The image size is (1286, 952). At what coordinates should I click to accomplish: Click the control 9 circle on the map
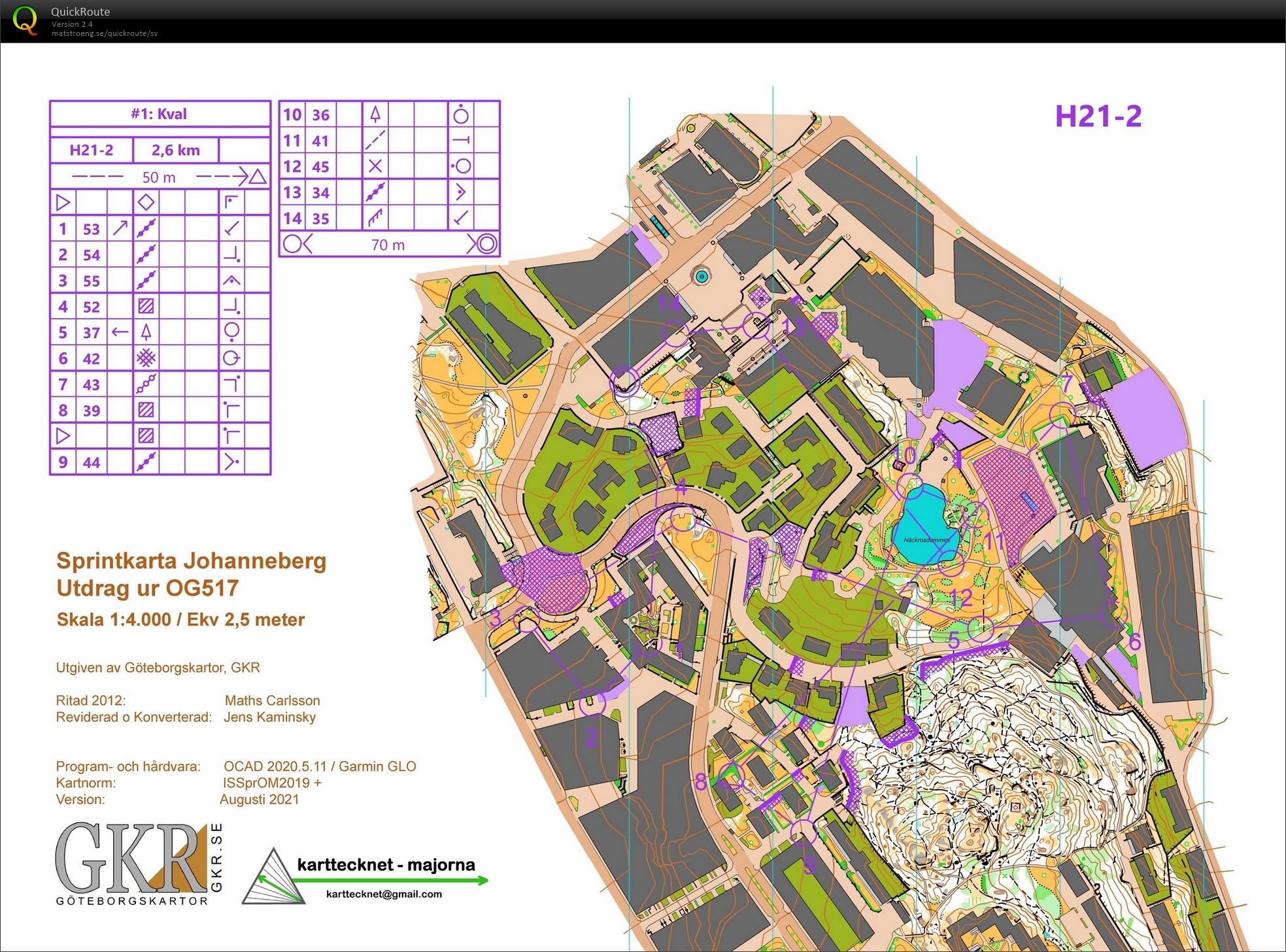[803, 832]
